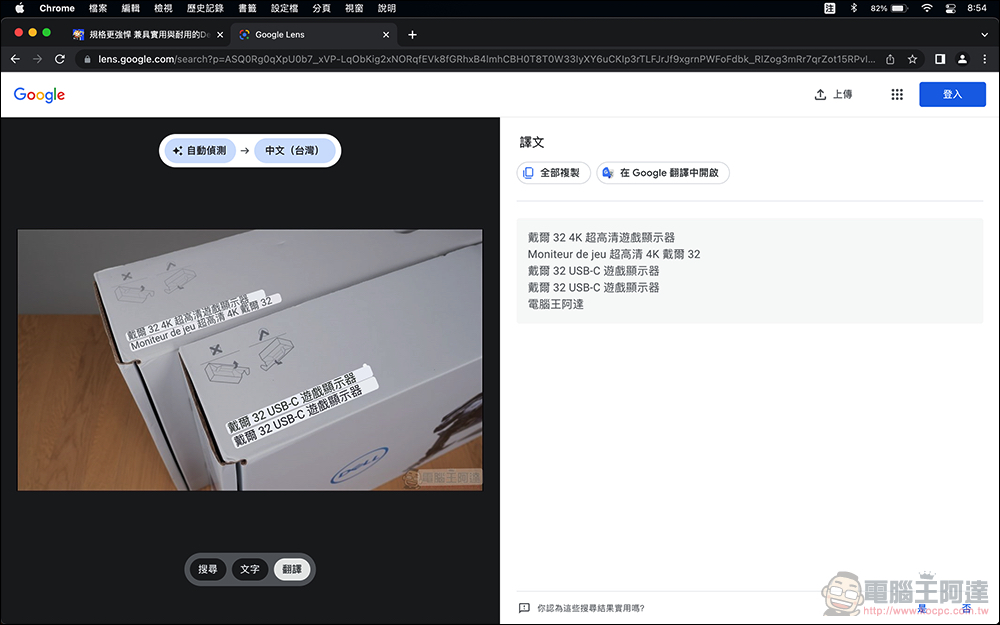
Task: Click the lock site-info icon
Action: click(87, 59)
